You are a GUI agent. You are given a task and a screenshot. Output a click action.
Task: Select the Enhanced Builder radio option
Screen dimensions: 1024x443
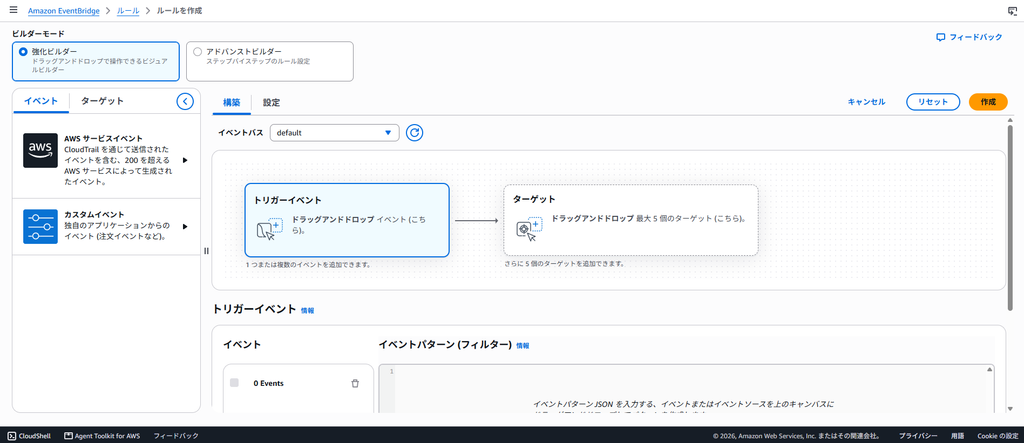[24, 51]
